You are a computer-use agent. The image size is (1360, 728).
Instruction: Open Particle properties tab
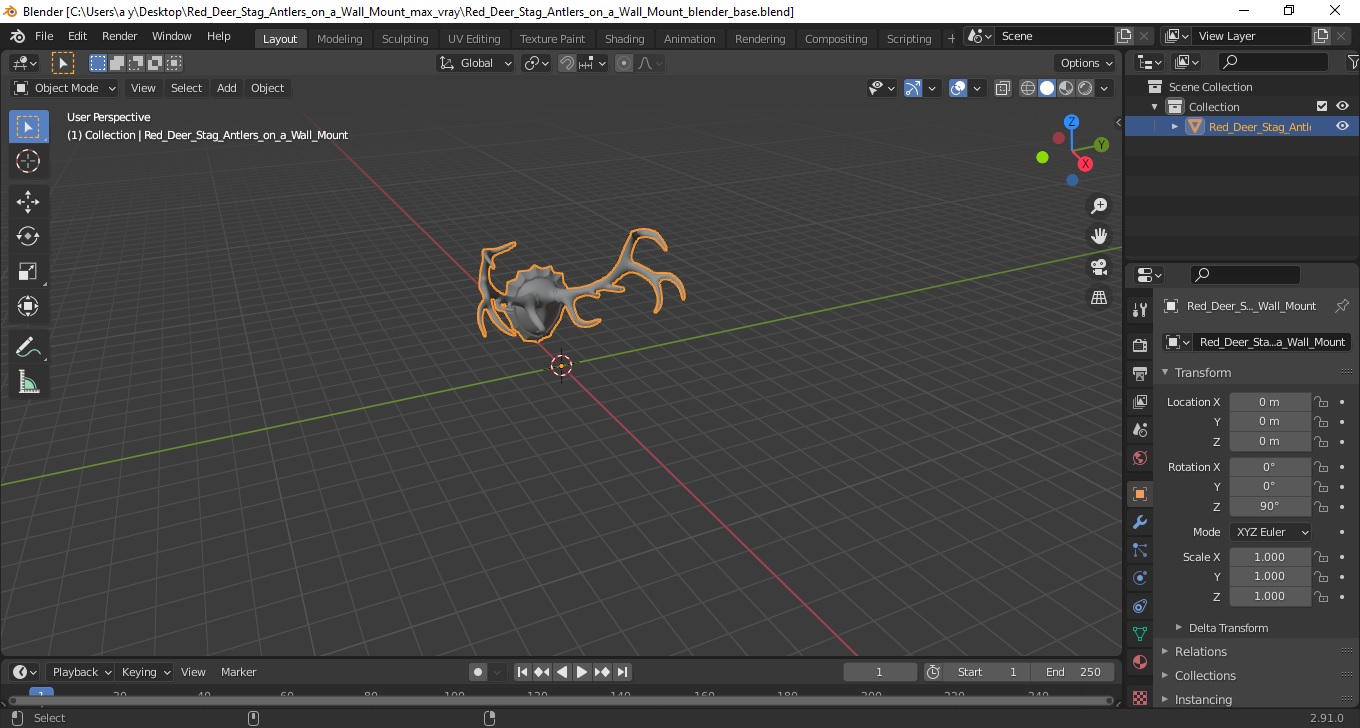point(1139,550)
